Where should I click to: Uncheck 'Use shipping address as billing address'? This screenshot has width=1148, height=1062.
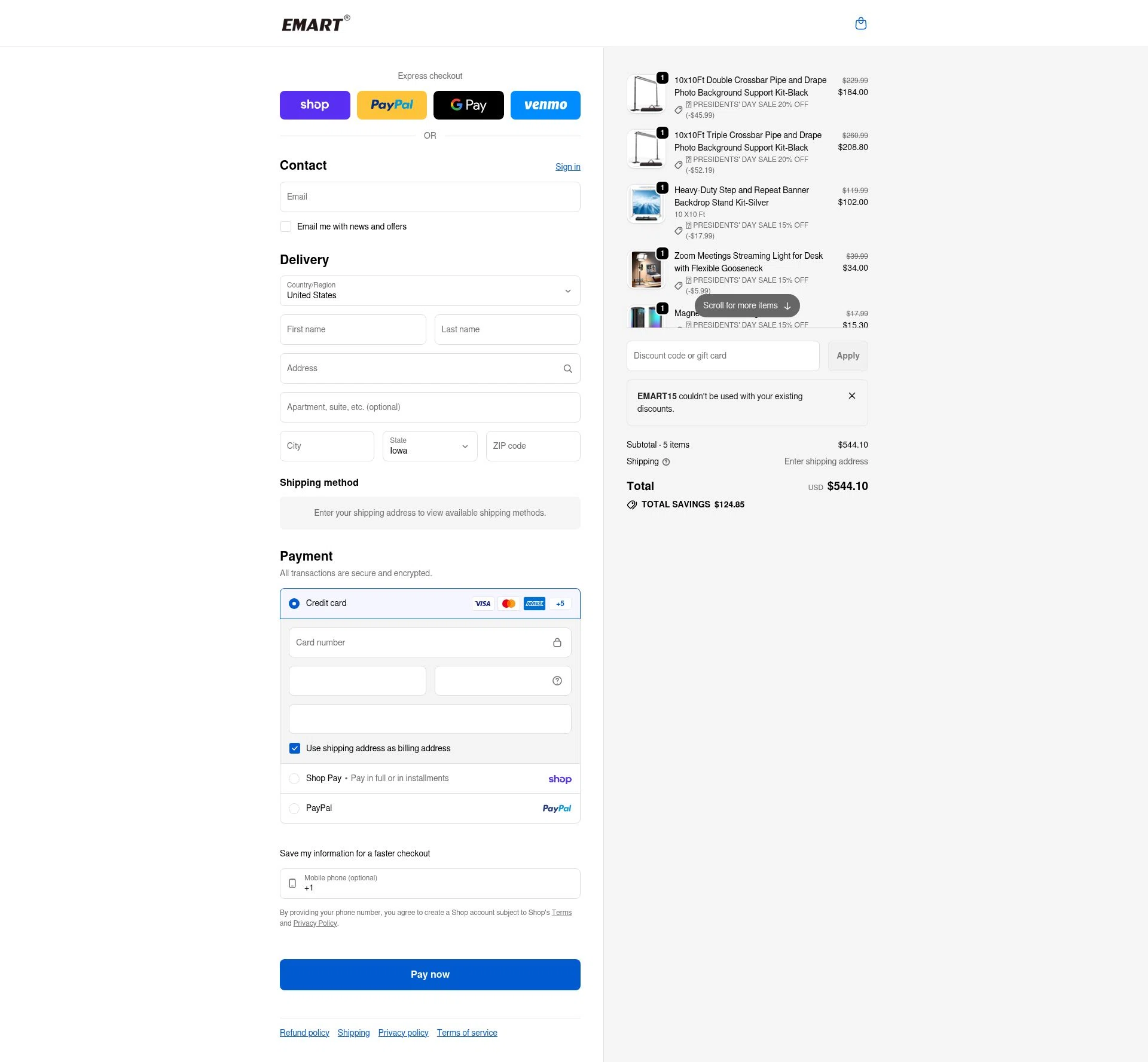pyautogui.click(x=294, y=748)
